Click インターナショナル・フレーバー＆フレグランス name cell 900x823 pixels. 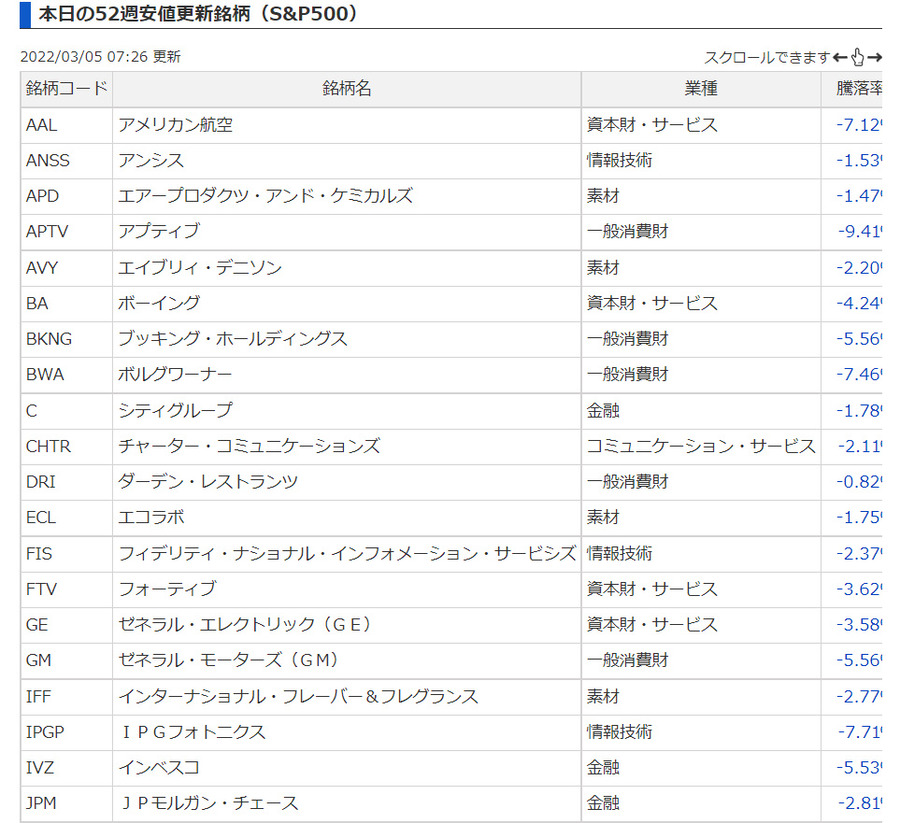click(x=347, y=697)
